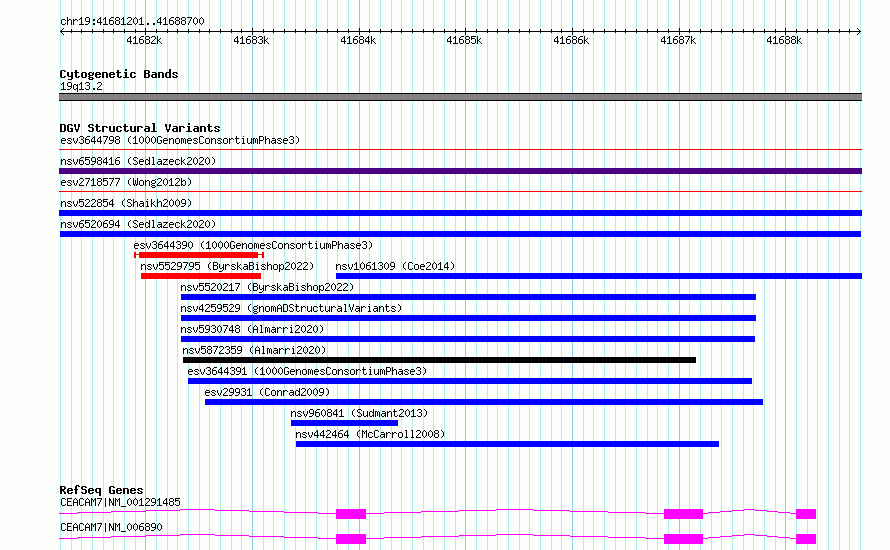This screenshot has height=550, width=890.
Task: Click the 41685k ruler tick label
Action: point(464,40)
